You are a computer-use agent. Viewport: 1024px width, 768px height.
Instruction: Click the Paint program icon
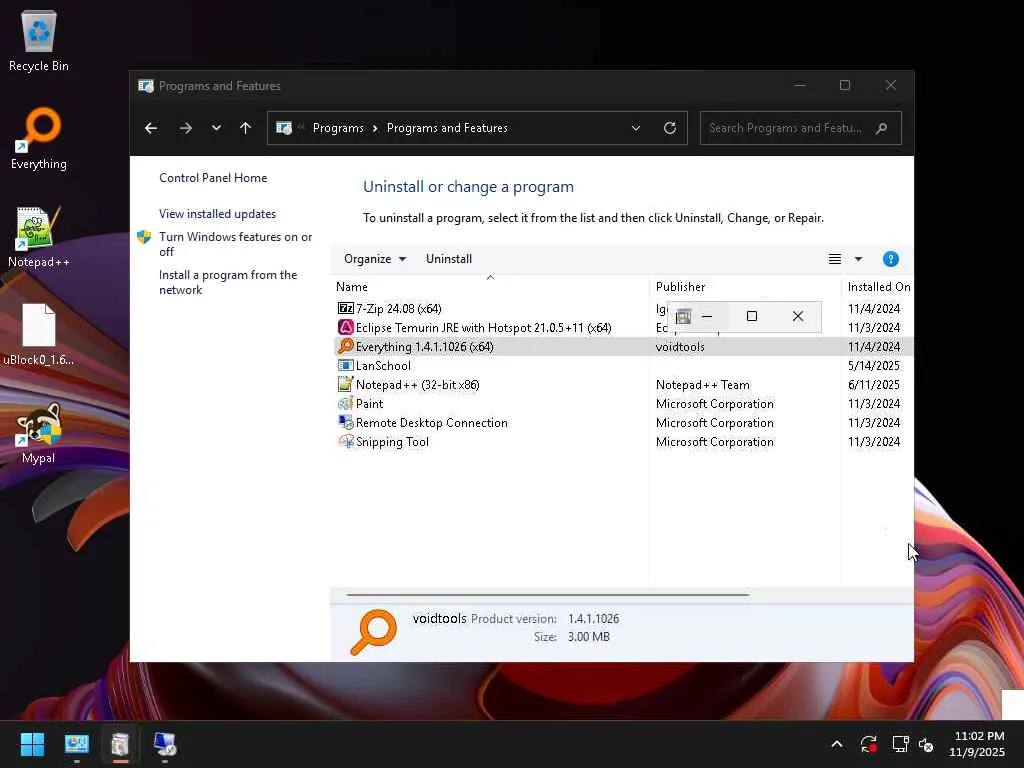coord(345,404)
